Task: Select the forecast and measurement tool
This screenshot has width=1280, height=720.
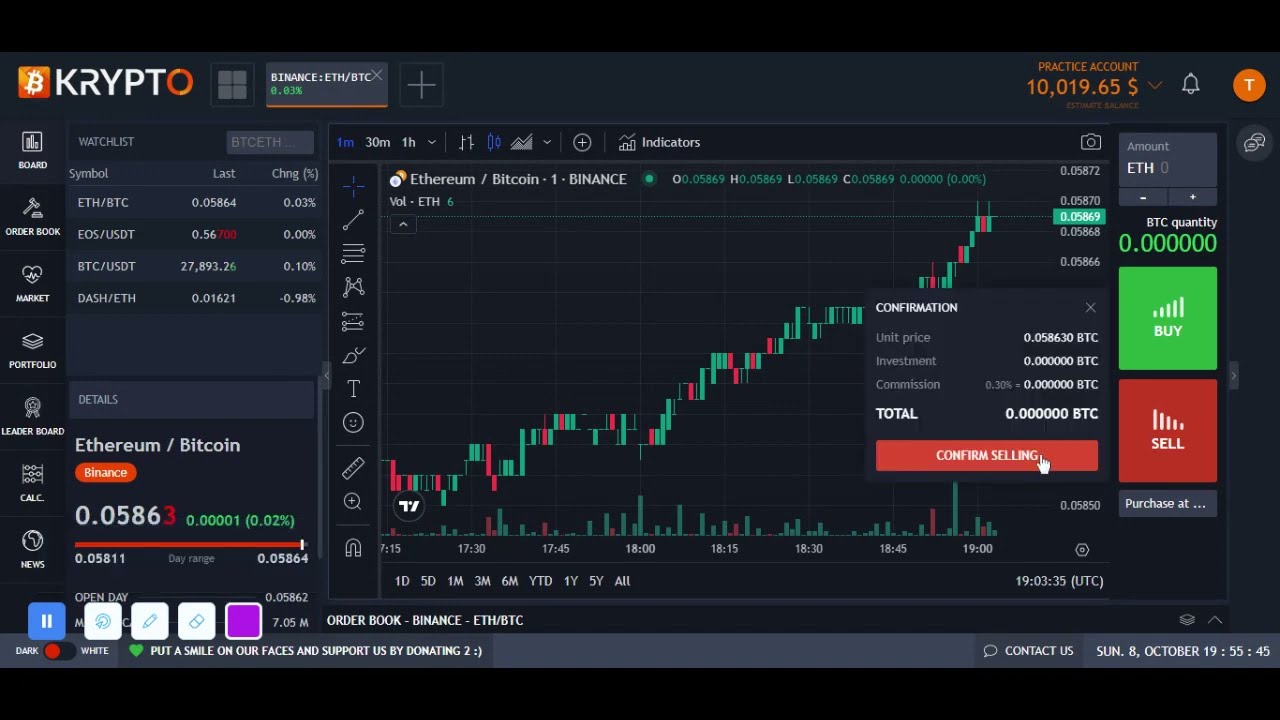Action: point(353,321)
